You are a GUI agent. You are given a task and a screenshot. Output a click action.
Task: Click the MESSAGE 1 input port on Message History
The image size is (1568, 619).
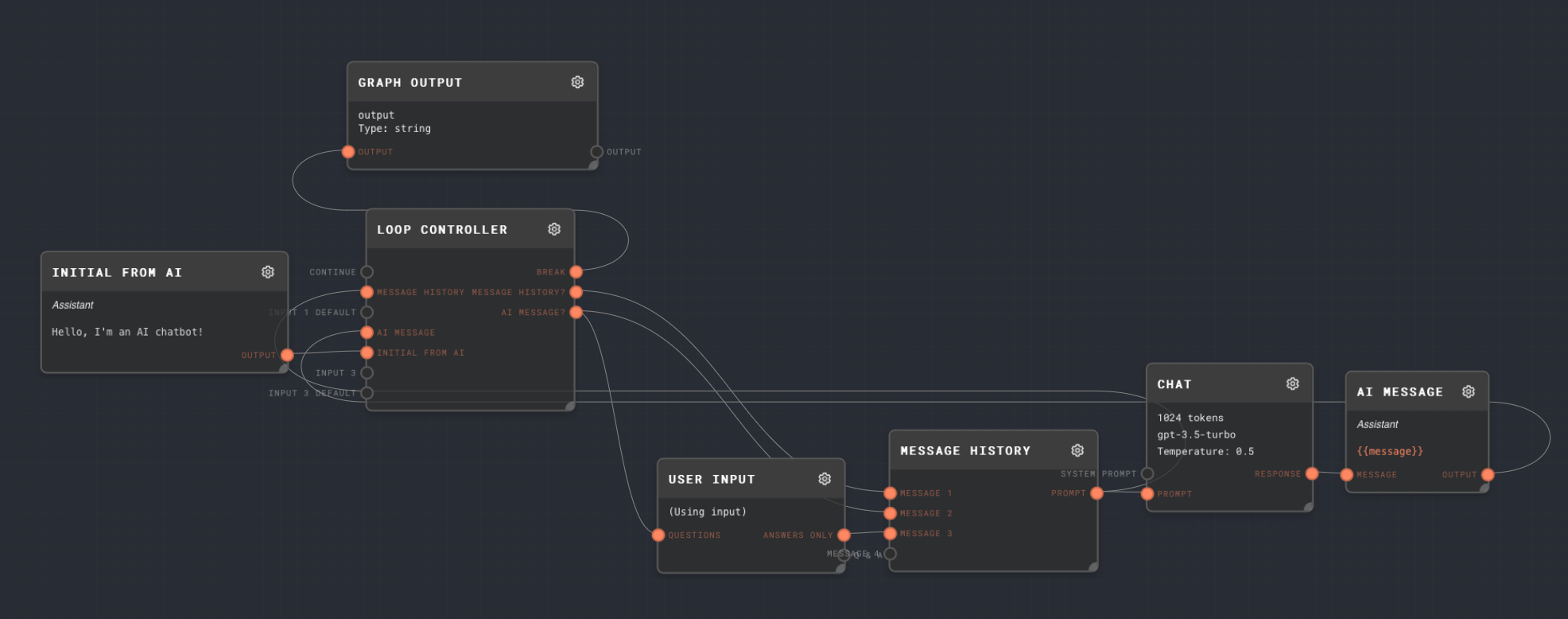[890, 493]
